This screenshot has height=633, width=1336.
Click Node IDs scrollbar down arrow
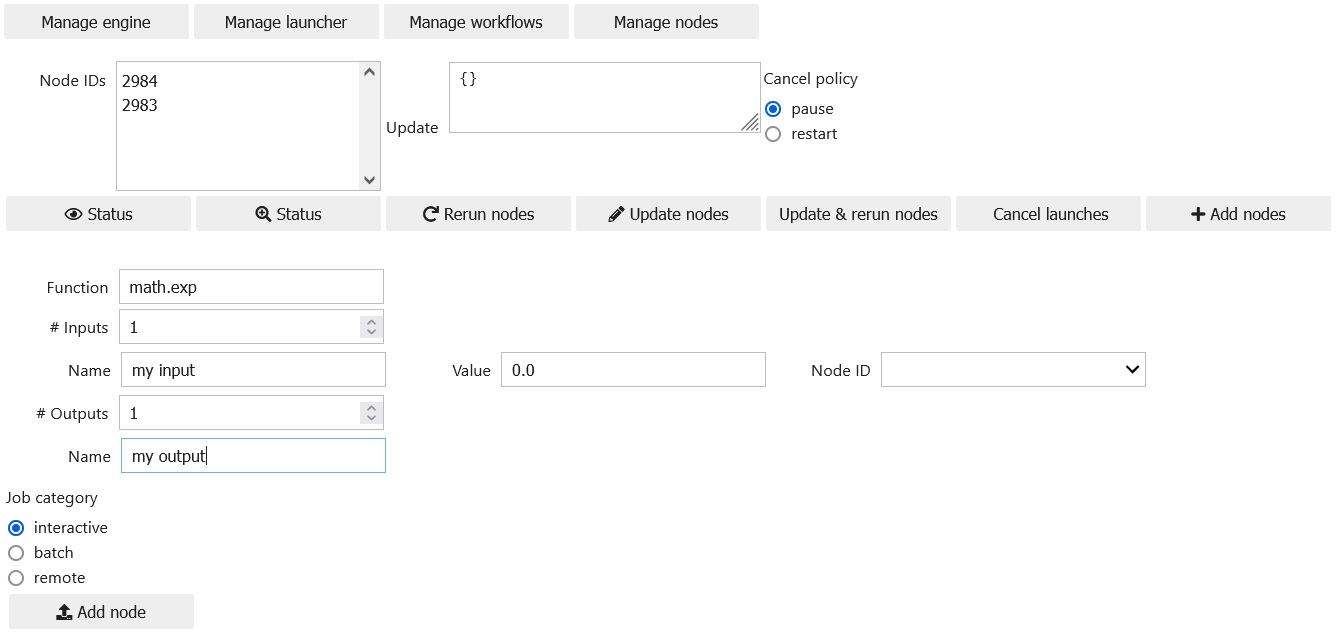point(370,180)
